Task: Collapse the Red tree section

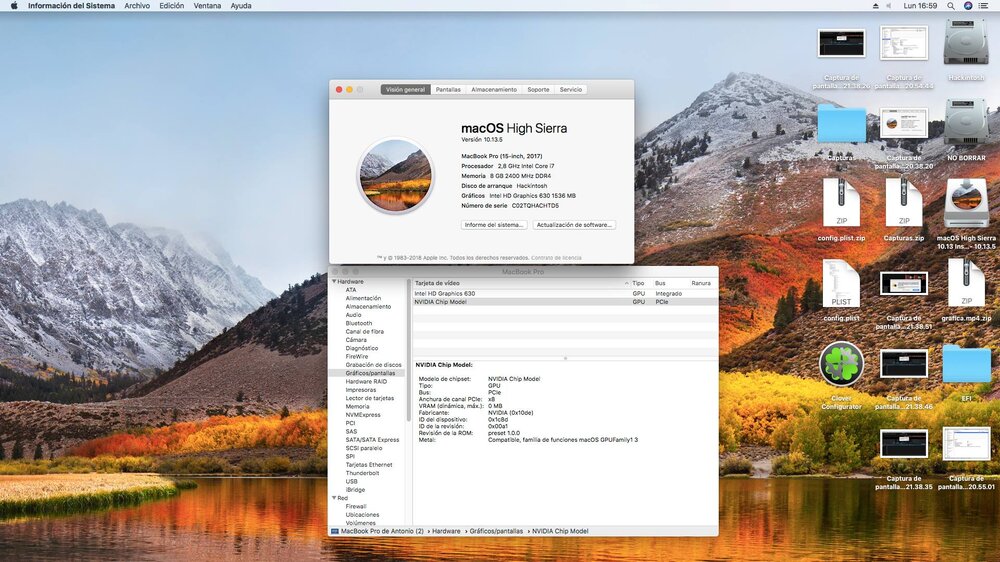Action: click(x=333, y=497)
